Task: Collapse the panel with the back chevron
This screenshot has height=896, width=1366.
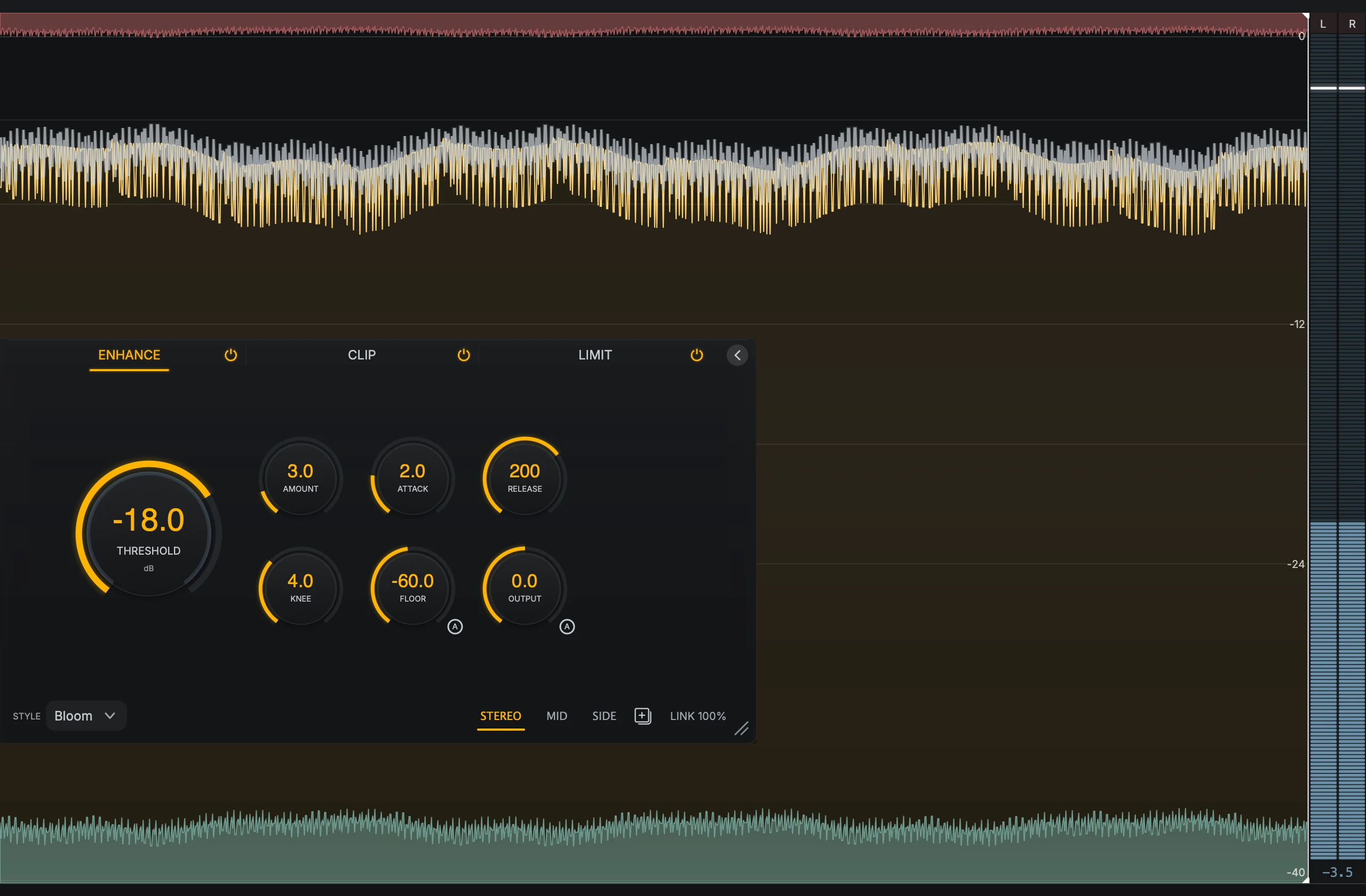Action: click(737, 355)
